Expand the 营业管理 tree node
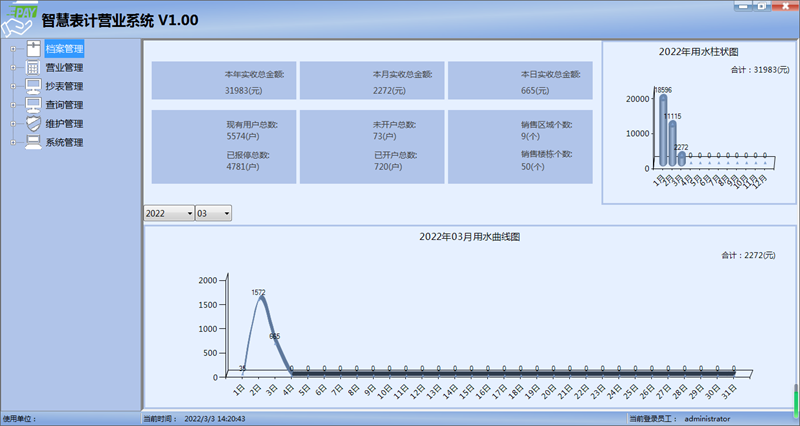Screen dimensions: 800x426 tap(13, 68)
